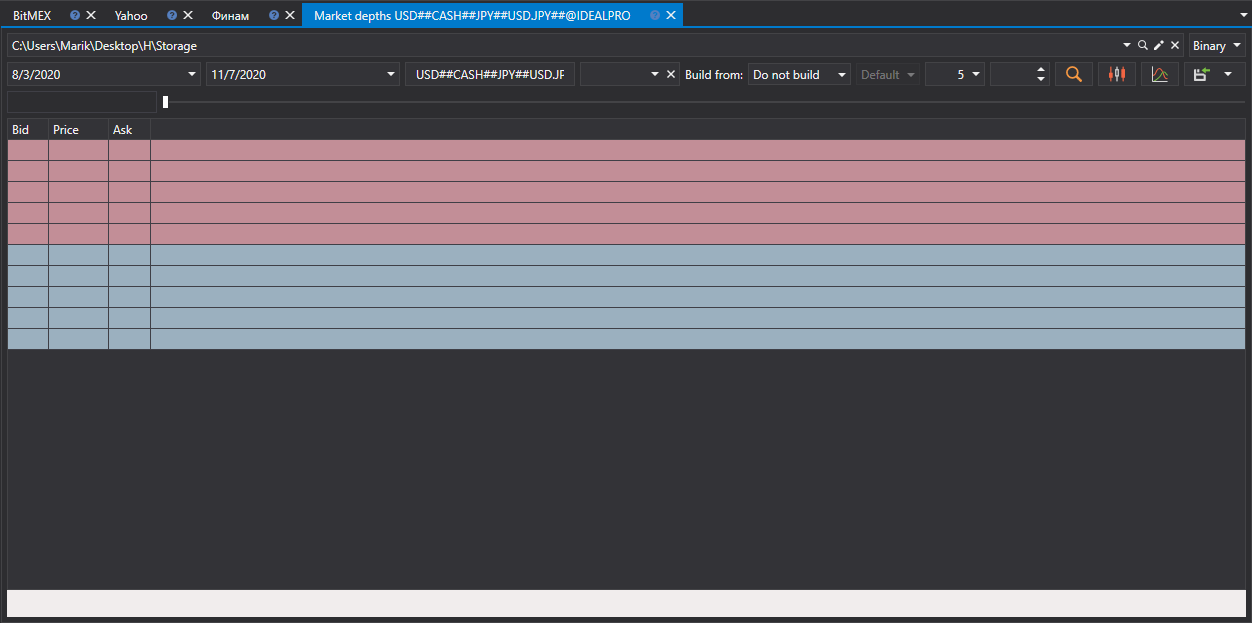The image size is (1252, 623).
Task: Open the tab list dropdown arrow
Action: (x=1241, y=16)
